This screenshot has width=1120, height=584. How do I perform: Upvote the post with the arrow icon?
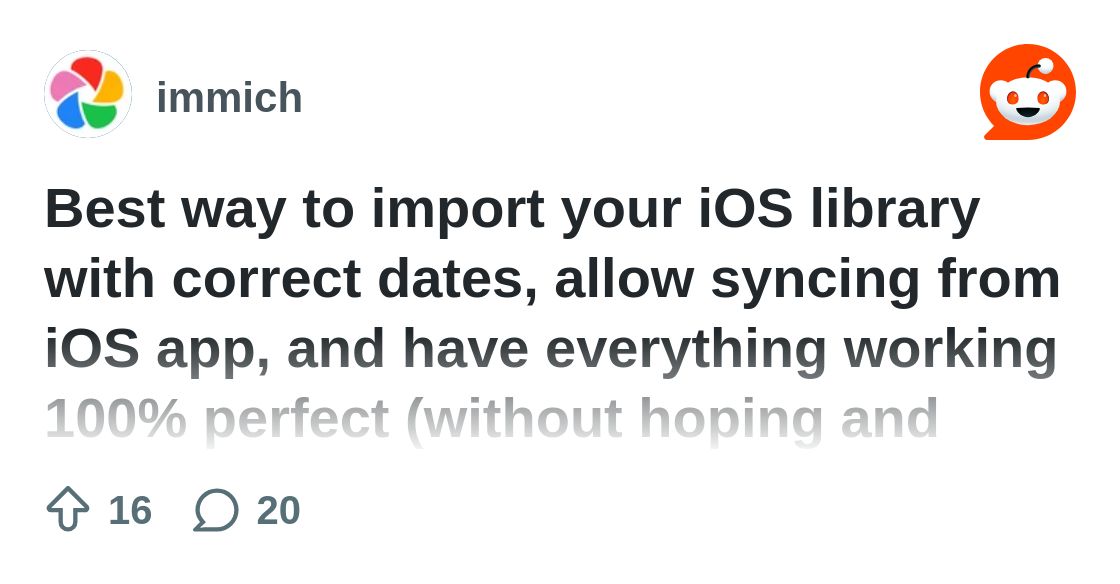68,509
